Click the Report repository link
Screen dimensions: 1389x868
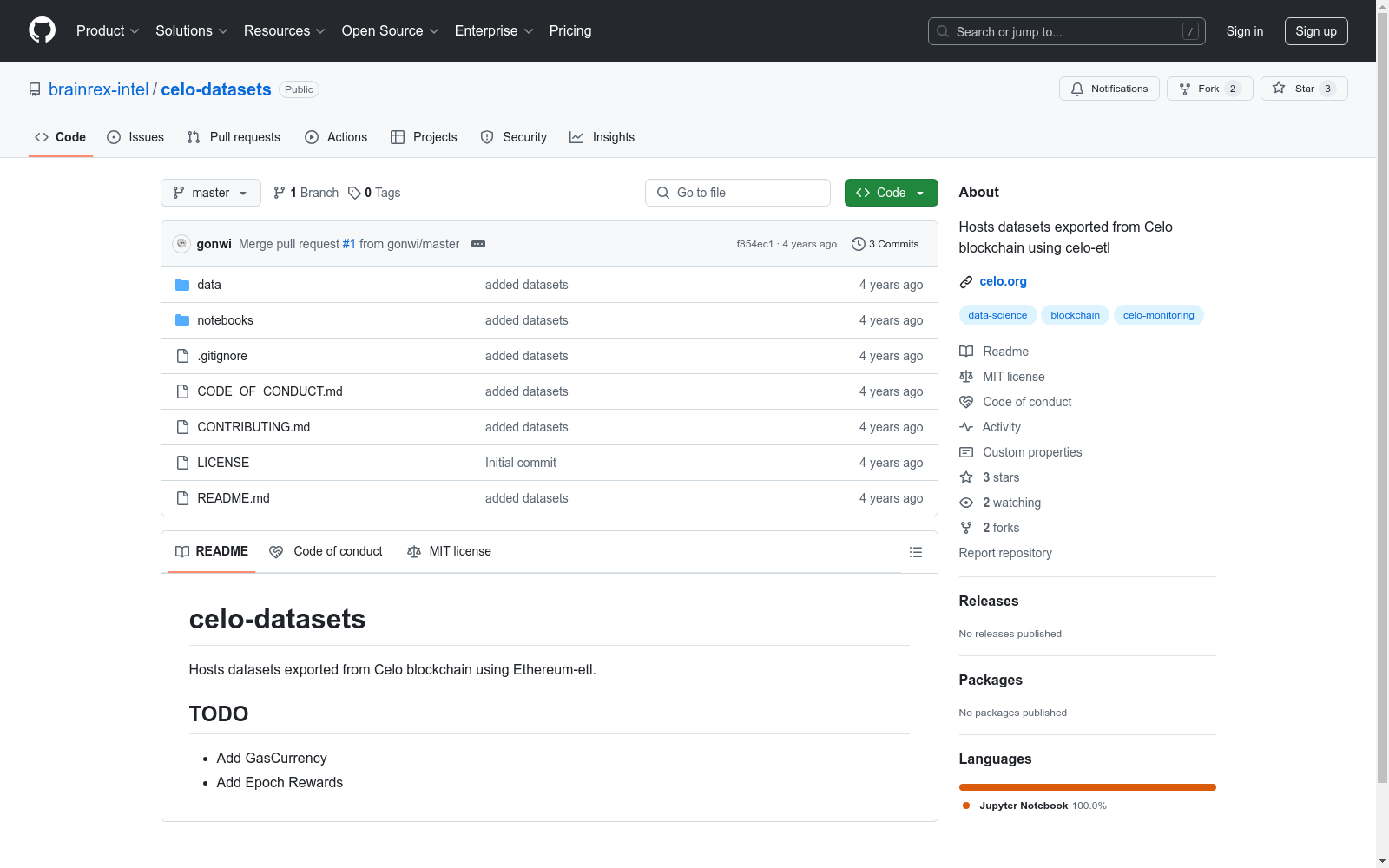coord(1005,553)
